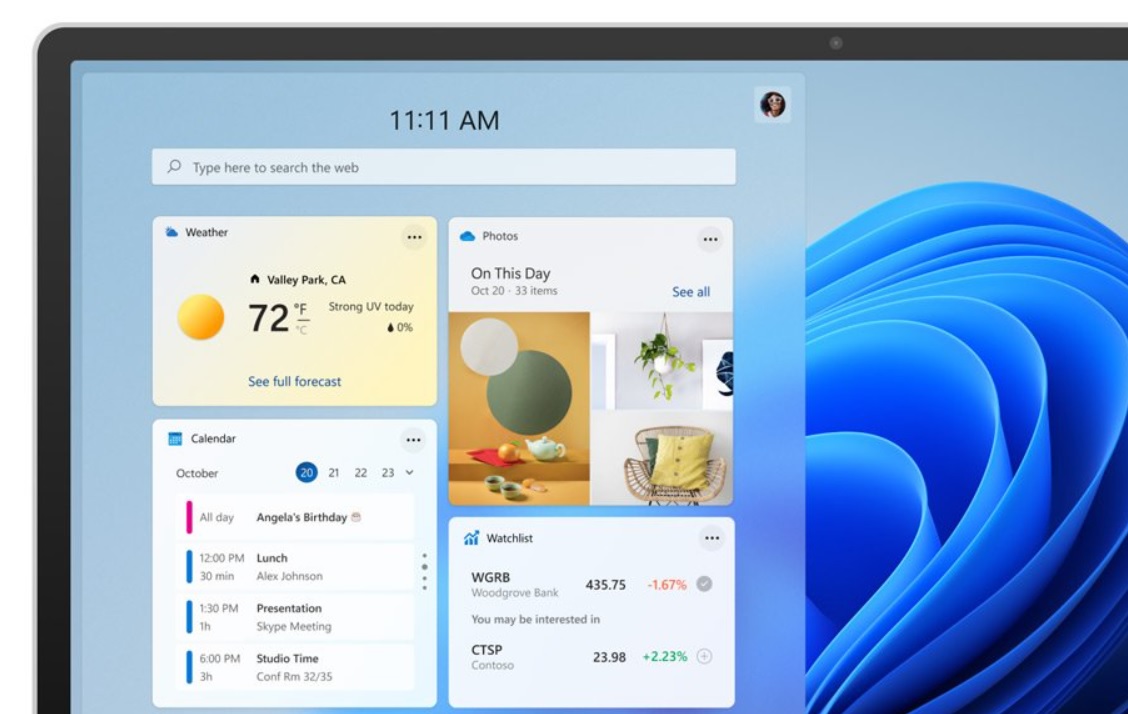This screenshot has width=1128, height=714.
Task: Click the sun weather condition icon
Action: tap(201, 317)
